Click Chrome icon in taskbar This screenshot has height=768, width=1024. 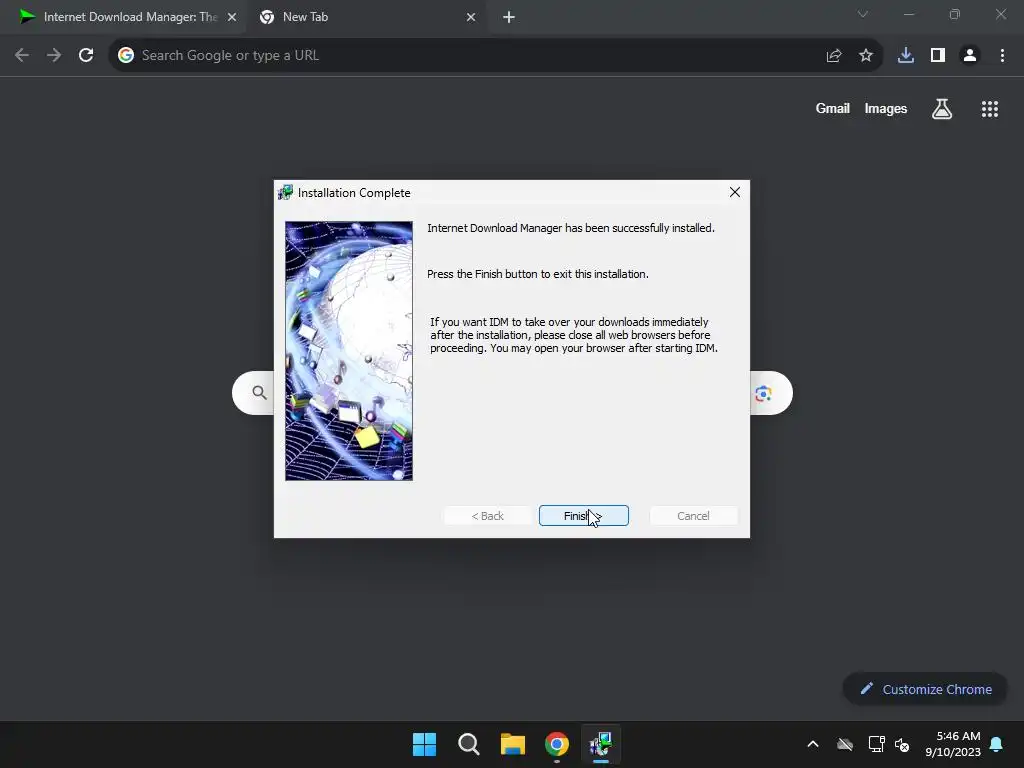(557, 744)
